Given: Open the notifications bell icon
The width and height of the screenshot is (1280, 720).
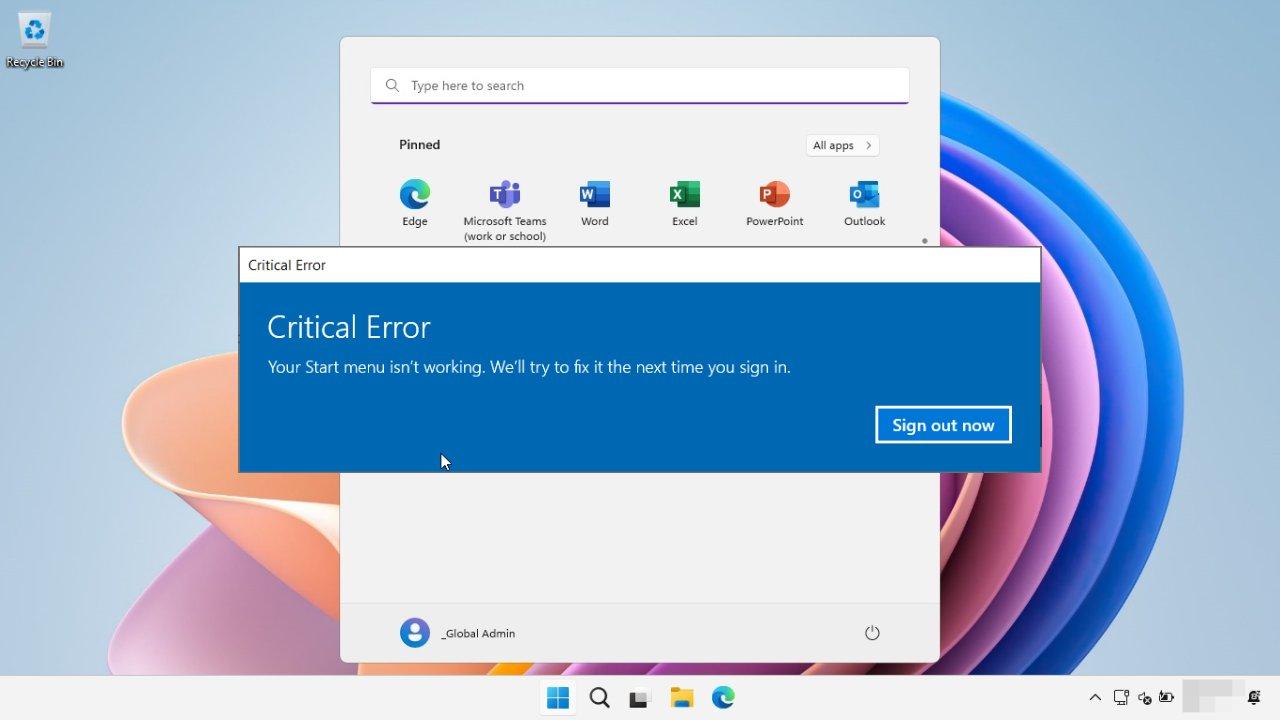Looking at the screenshot, I should pos(1254,698).
